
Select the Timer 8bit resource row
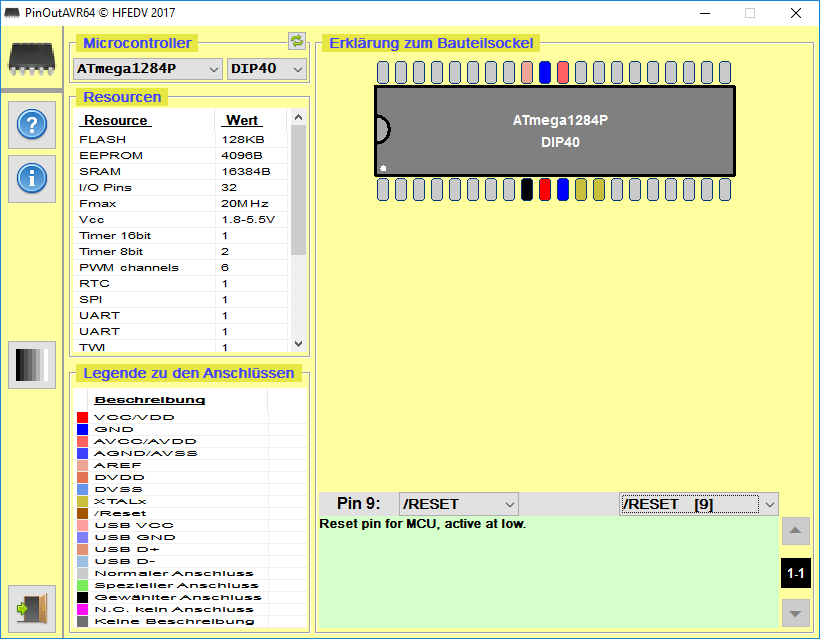pyautogui.click(x=181, y=252)
